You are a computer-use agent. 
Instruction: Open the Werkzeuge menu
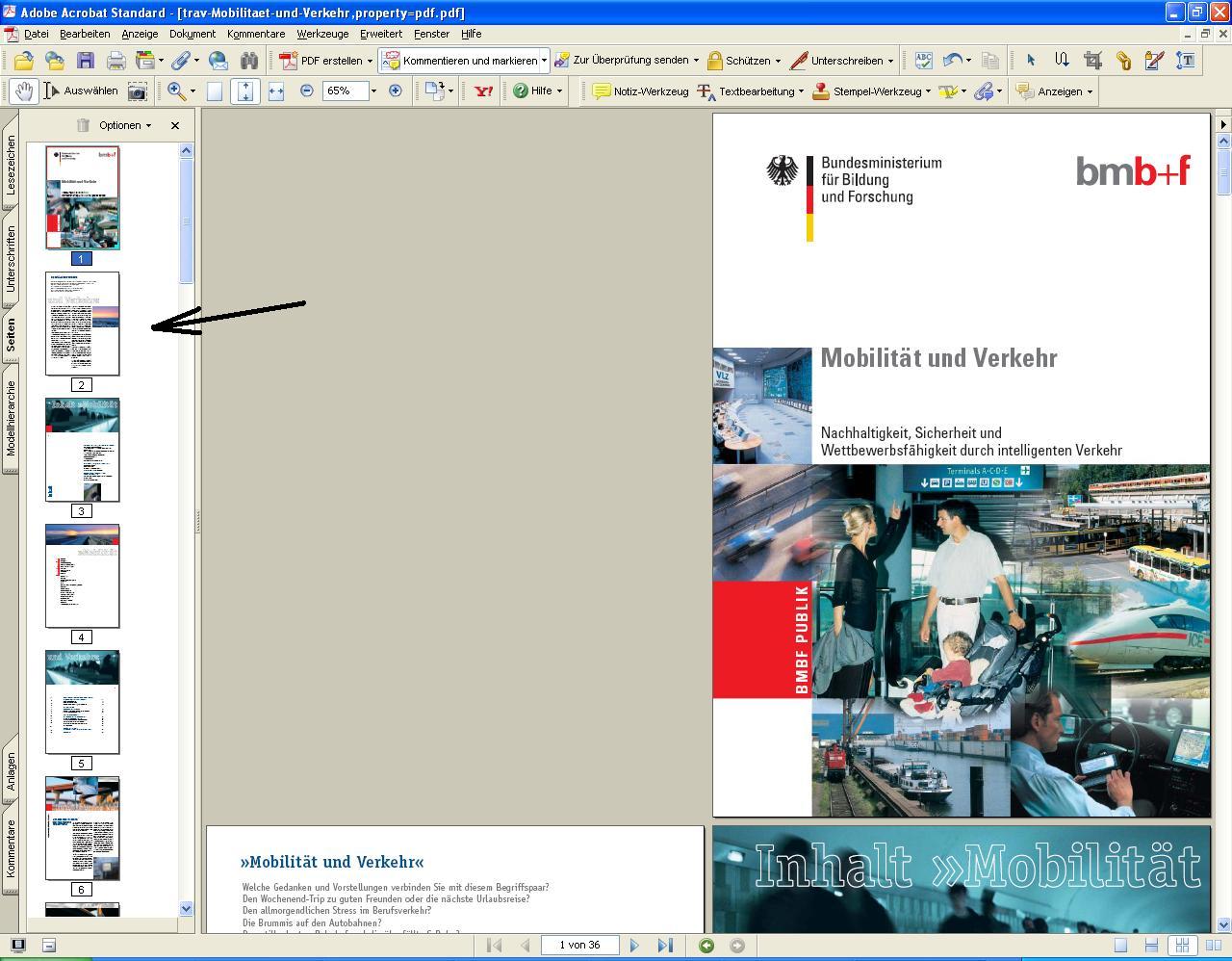pos(322,34)
